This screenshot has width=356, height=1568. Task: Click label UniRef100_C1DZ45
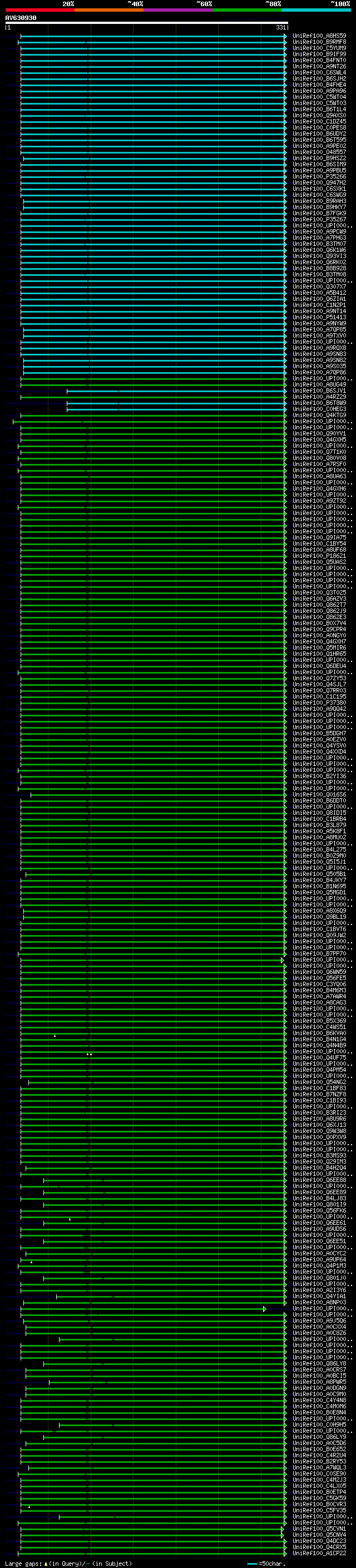319,121
